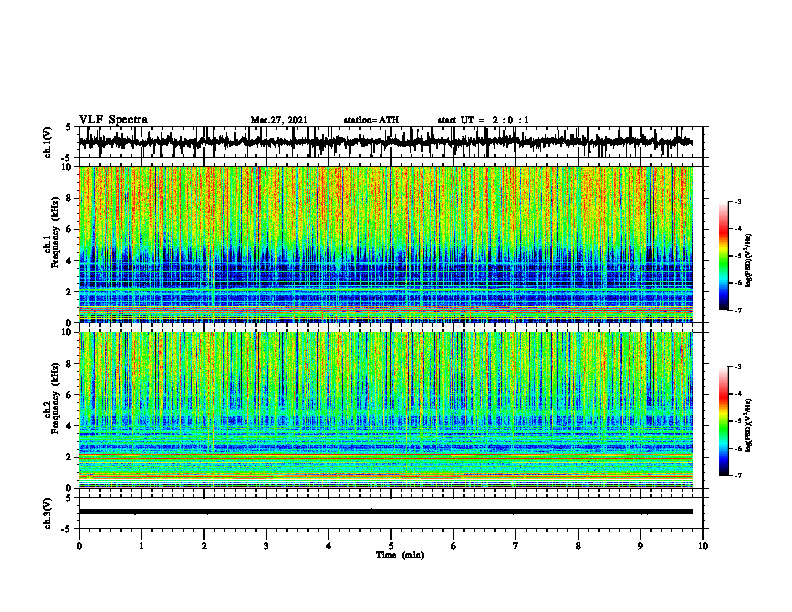Select the date "Mar.27, 2021"
The image size is (792, 612).
point(279,120)
